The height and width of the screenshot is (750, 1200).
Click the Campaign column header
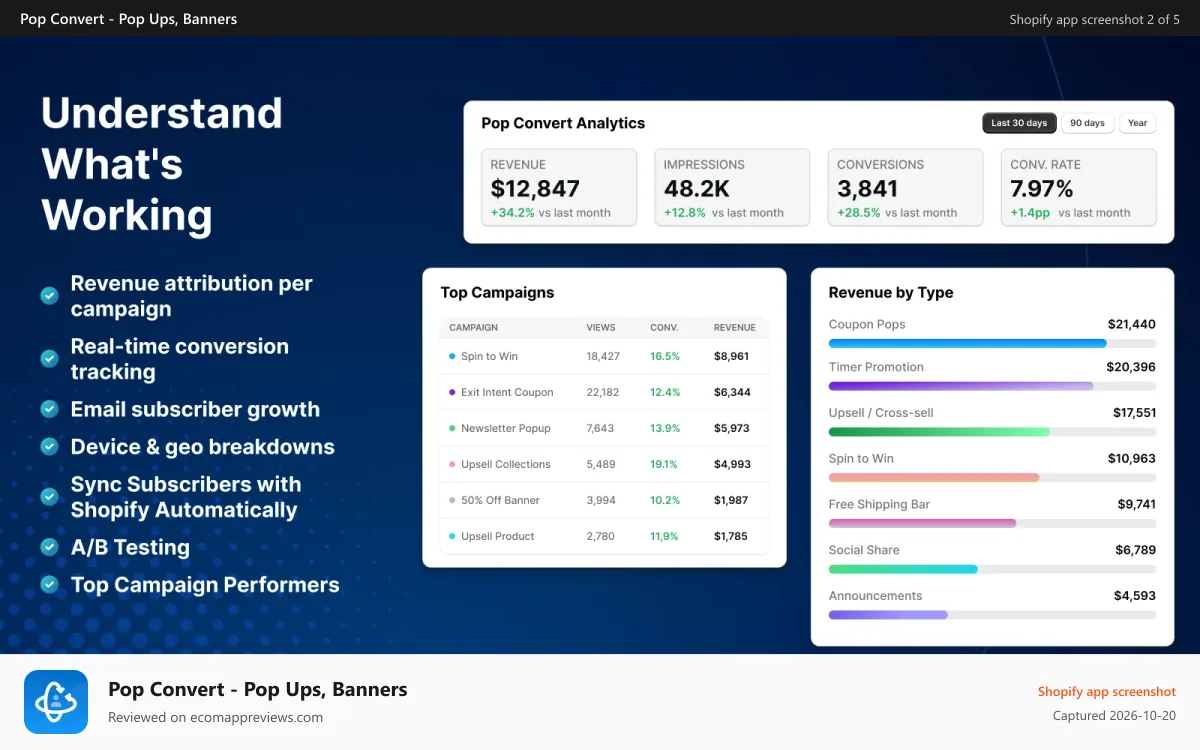473,327
